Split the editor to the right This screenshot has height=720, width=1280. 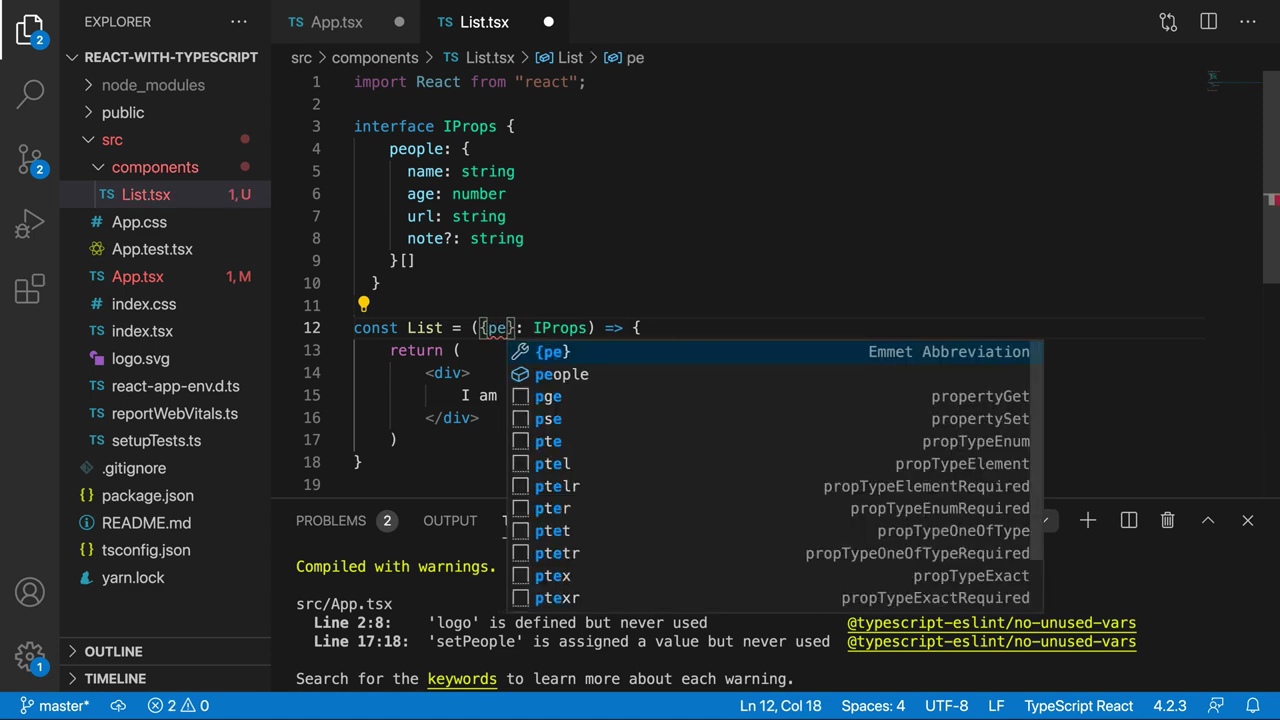pyautogui.click(x=1208, y=21)
